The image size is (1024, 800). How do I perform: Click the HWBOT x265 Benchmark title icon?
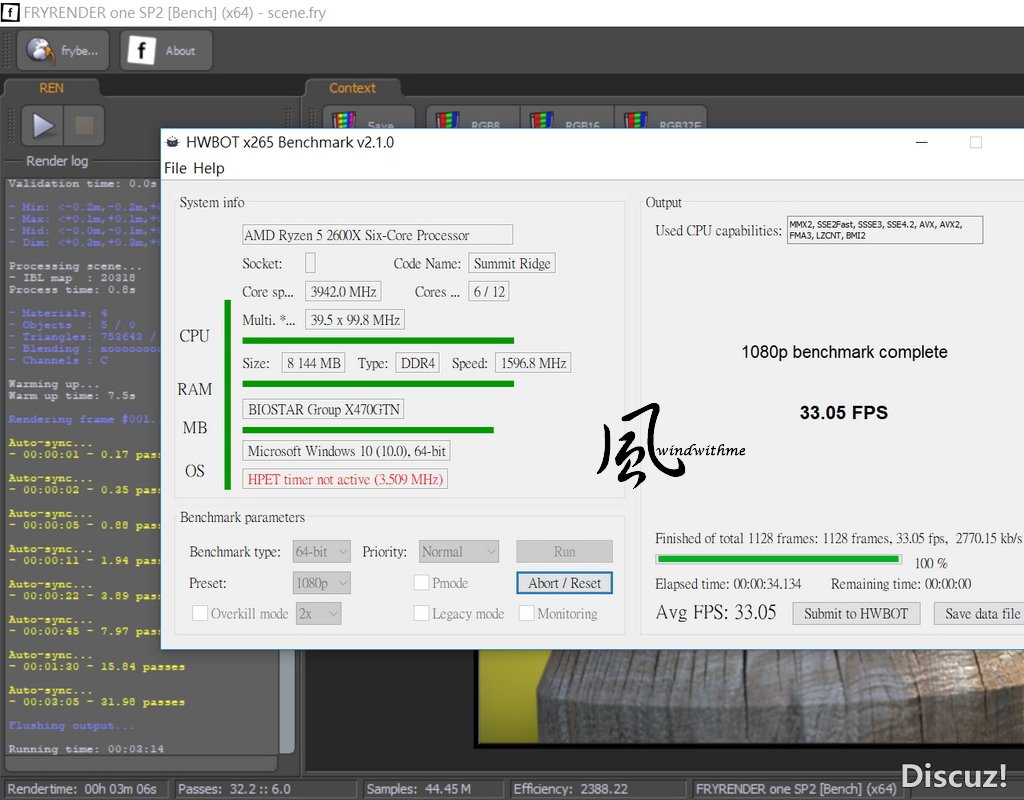tap(172, 142)
